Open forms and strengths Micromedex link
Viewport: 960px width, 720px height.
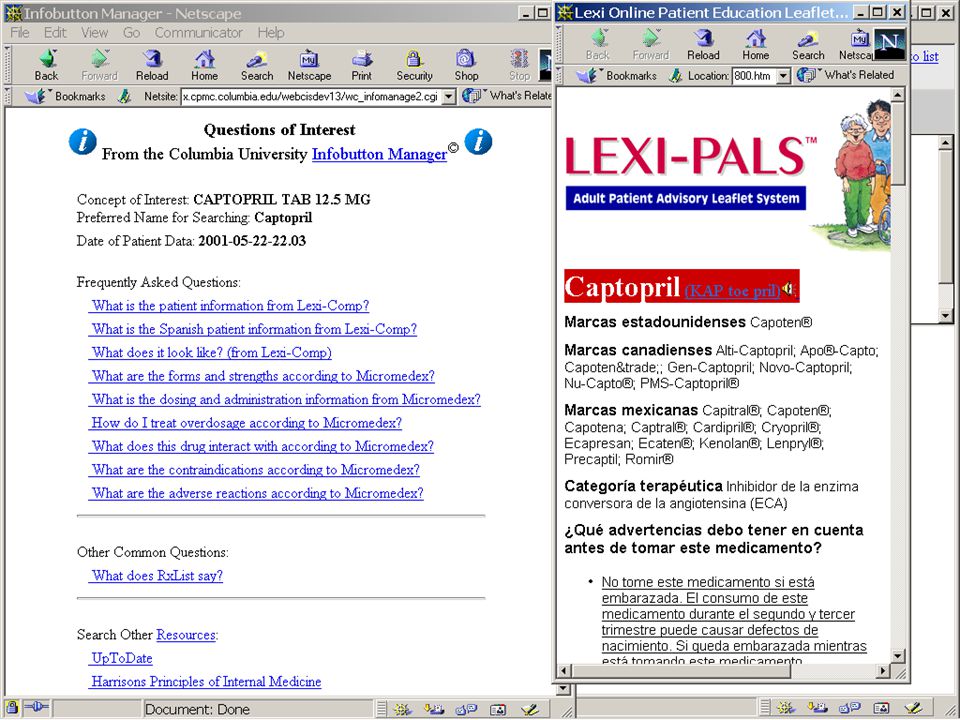click(x=261, y=376)
